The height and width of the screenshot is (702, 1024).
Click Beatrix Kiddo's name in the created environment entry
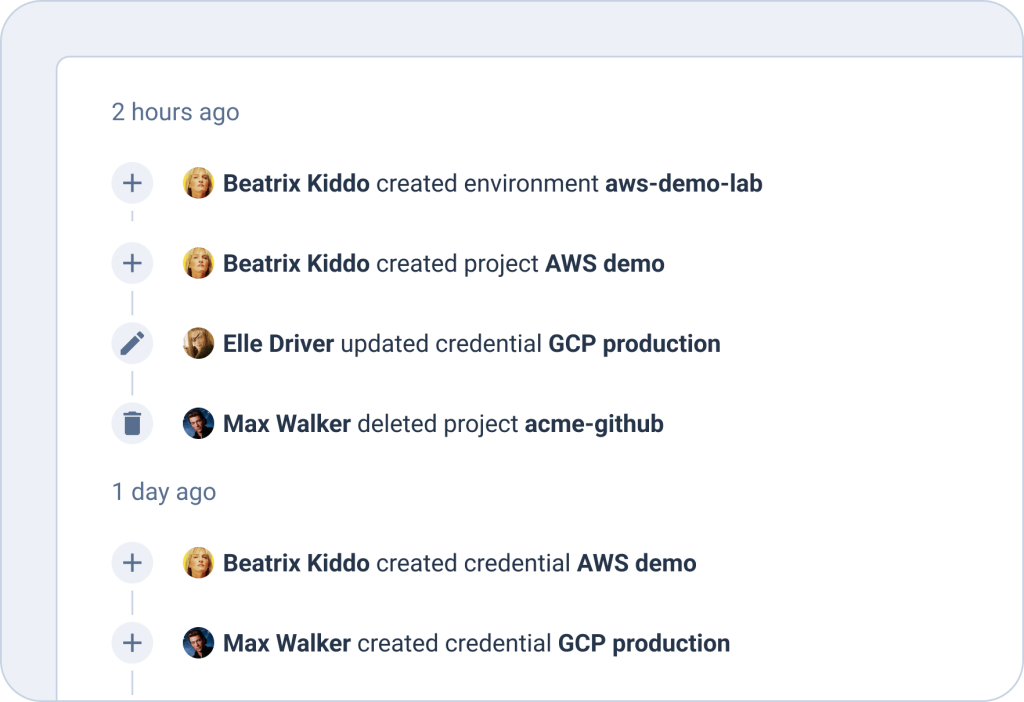pyautogui.click(x=296, y=184)
